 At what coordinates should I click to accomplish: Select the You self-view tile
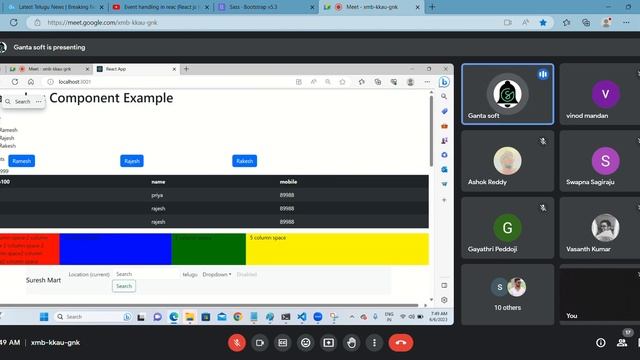(x=600, y=295)
